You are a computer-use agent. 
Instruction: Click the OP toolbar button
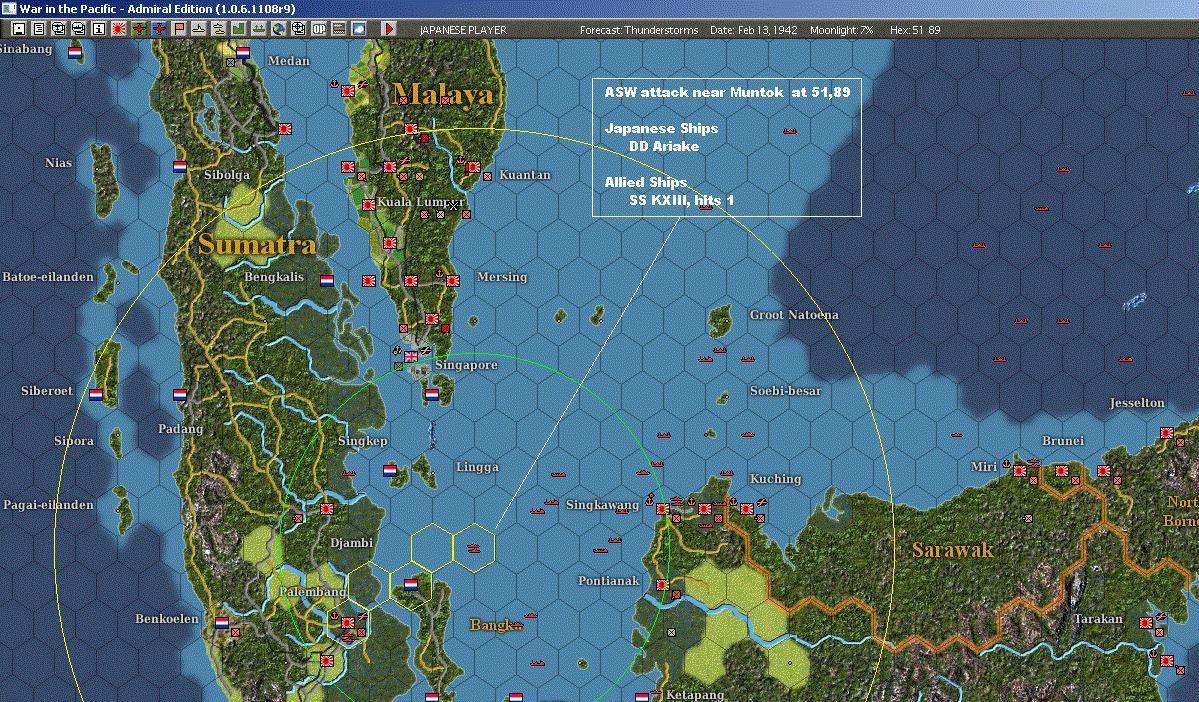coord(318,29)
